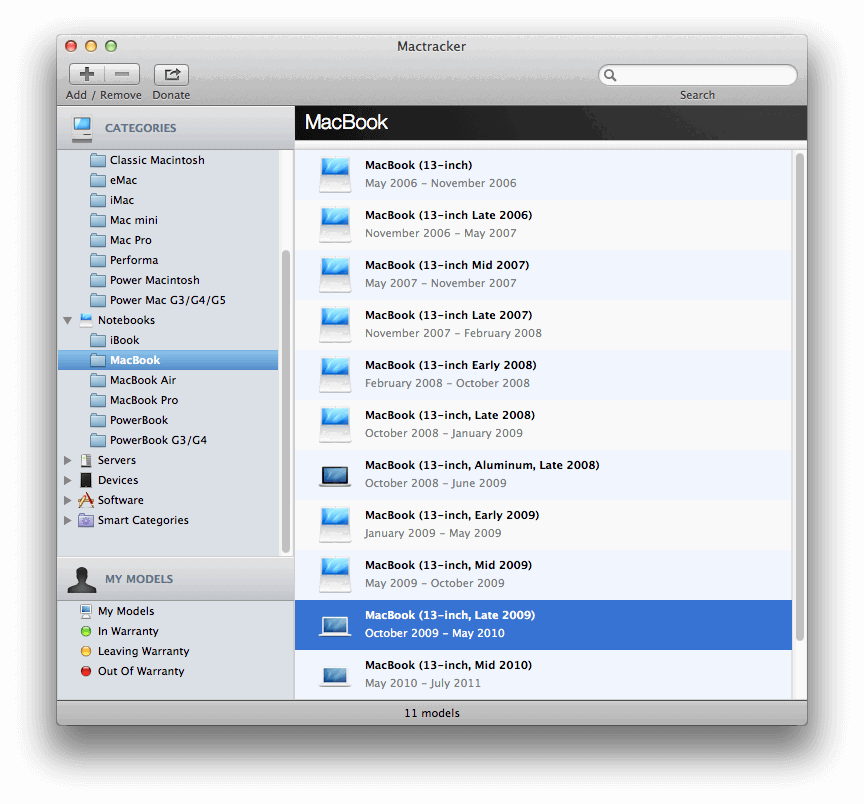Click the yellow Leaving Warranty indicator
The image size is (864, 804).
86,651
